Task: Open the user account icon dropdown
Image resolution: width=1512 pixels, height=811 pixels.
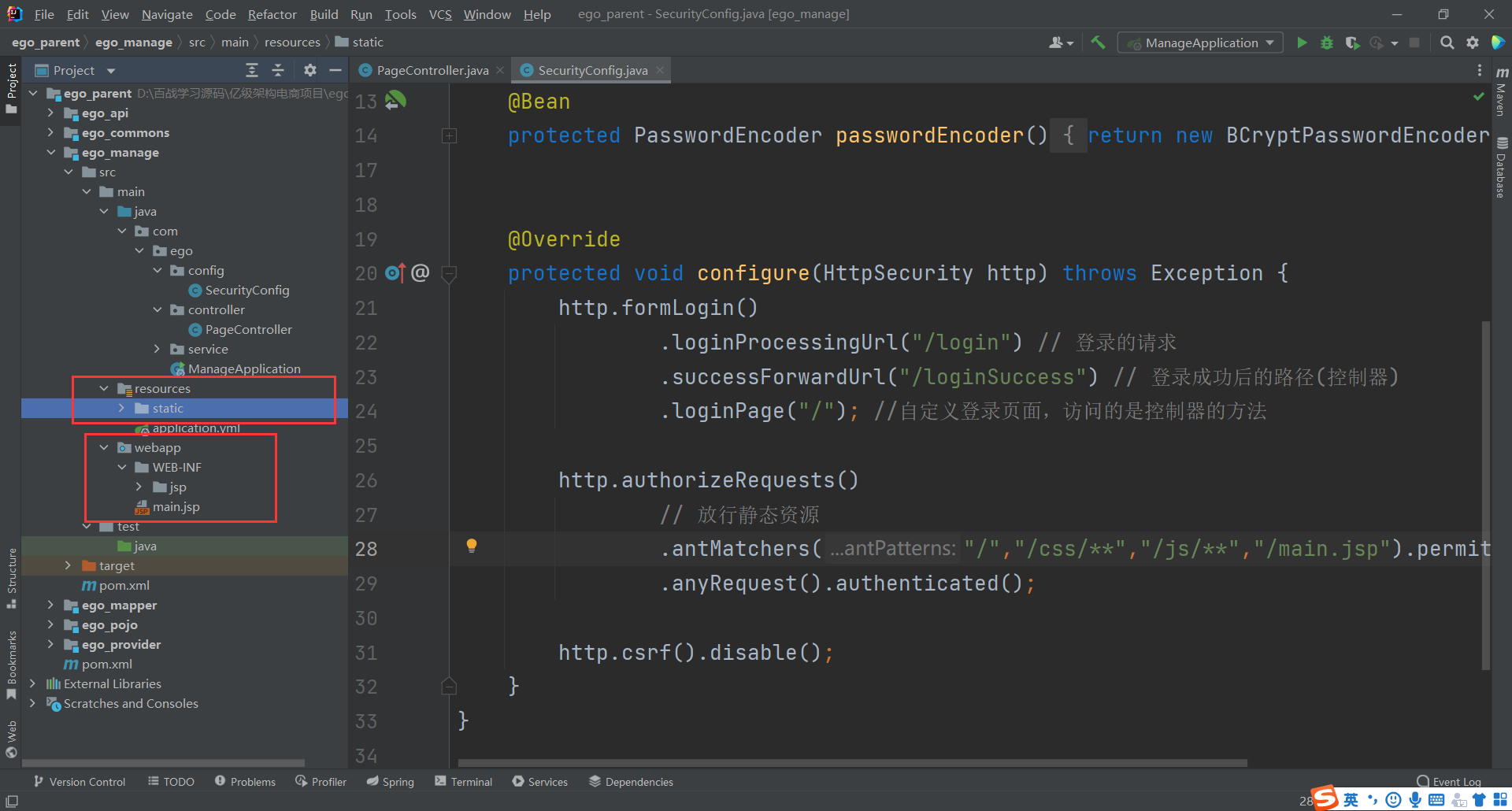Action: (1061, 43)
